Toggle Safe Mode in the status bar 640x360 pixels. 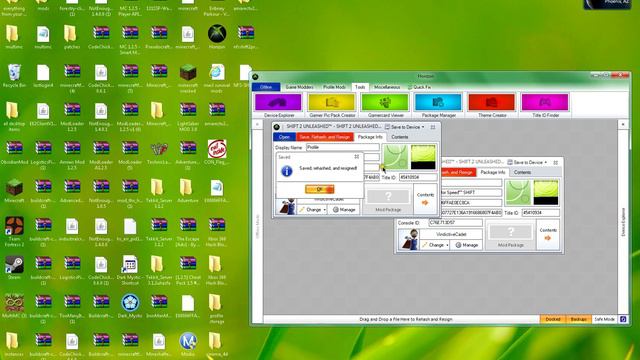point(604,319)
